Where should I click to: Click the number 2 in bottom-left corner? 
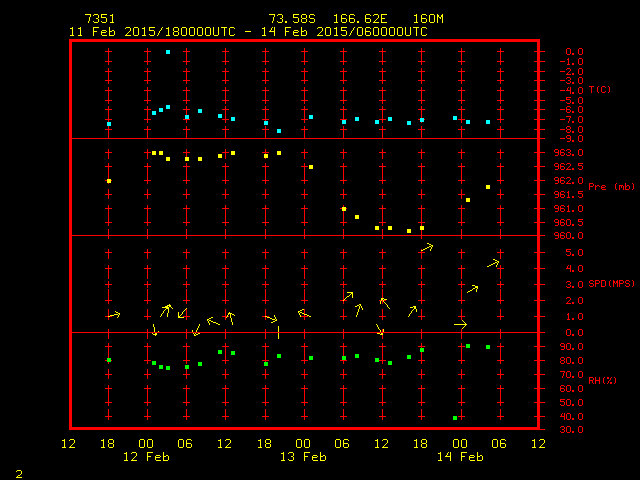point(18,472)
